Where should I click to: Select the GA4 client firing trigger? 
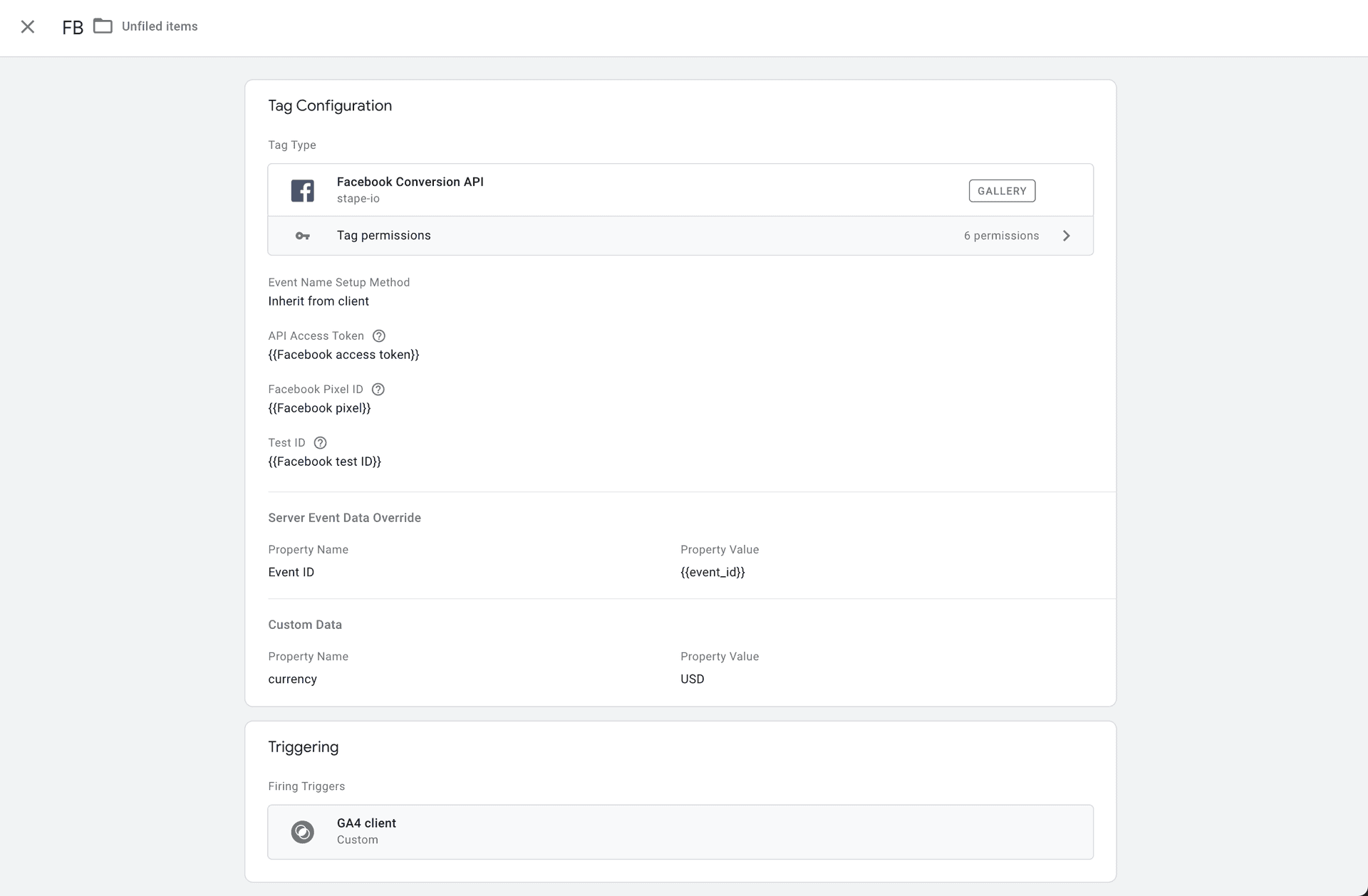pos(680,831)
